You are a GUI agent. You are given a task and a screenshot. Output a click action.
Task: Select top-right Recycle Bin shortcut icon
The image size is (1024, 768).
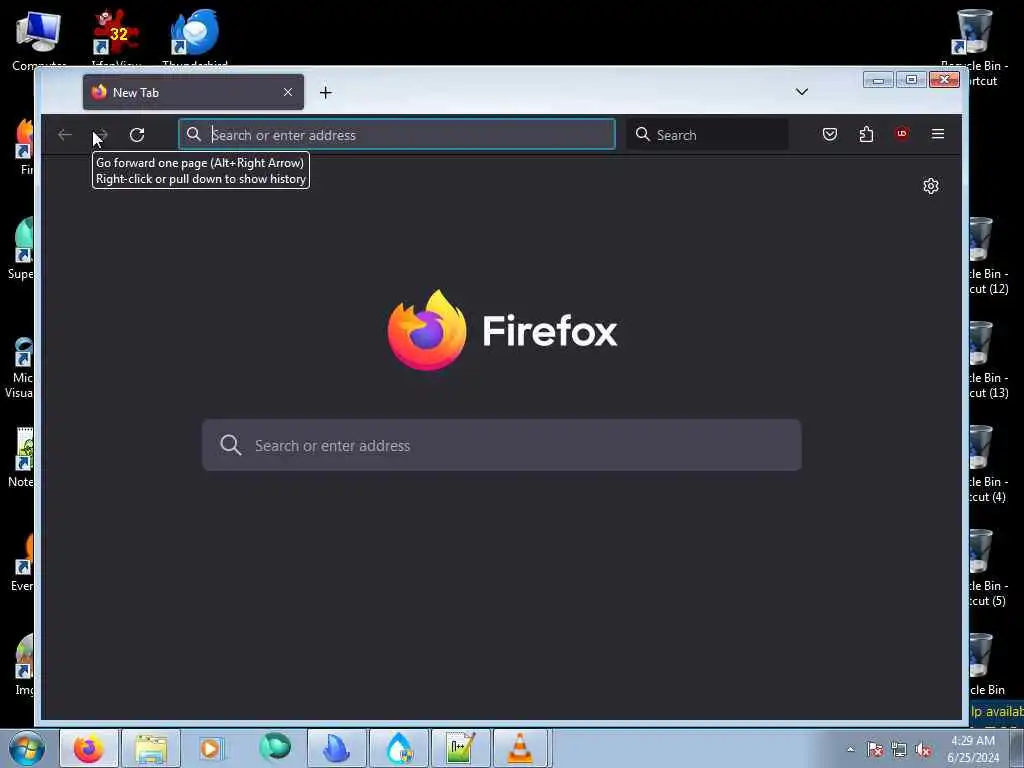point(974,33)
